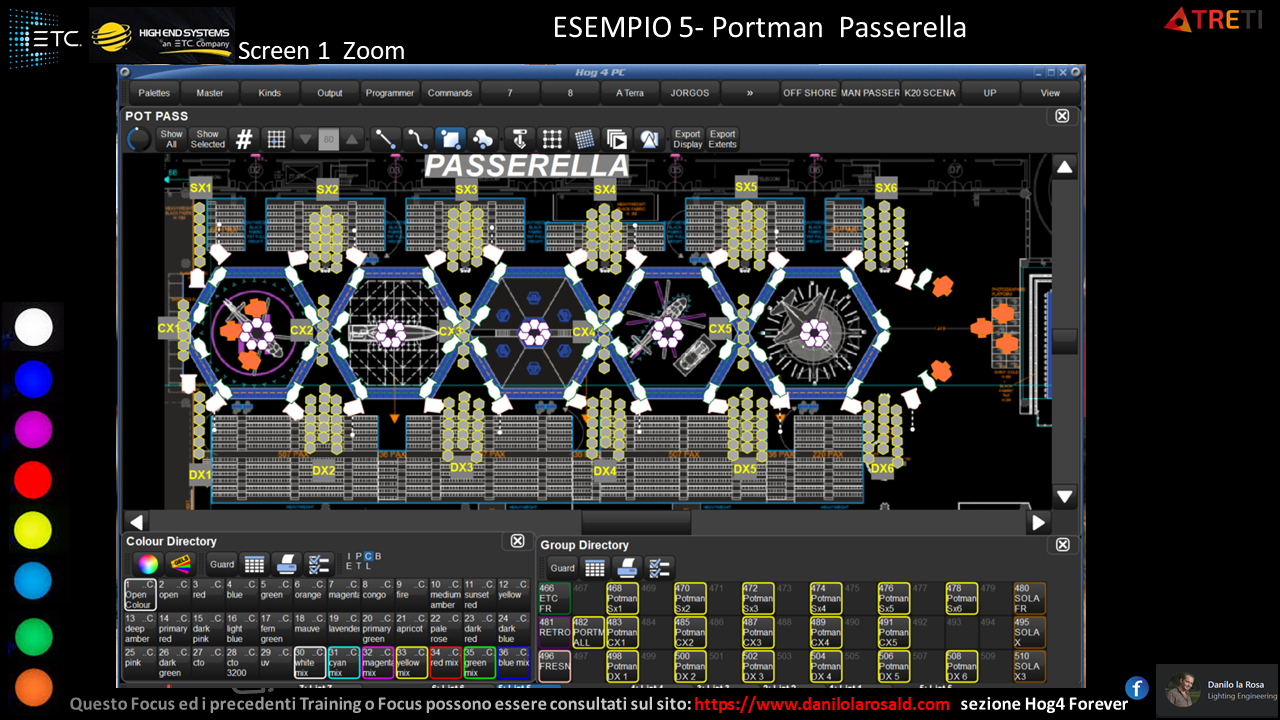The width and height of the screenshot is (1280, 720).
Task: Toggle Show All in plot toolbar
Action: tap(172, 139)
